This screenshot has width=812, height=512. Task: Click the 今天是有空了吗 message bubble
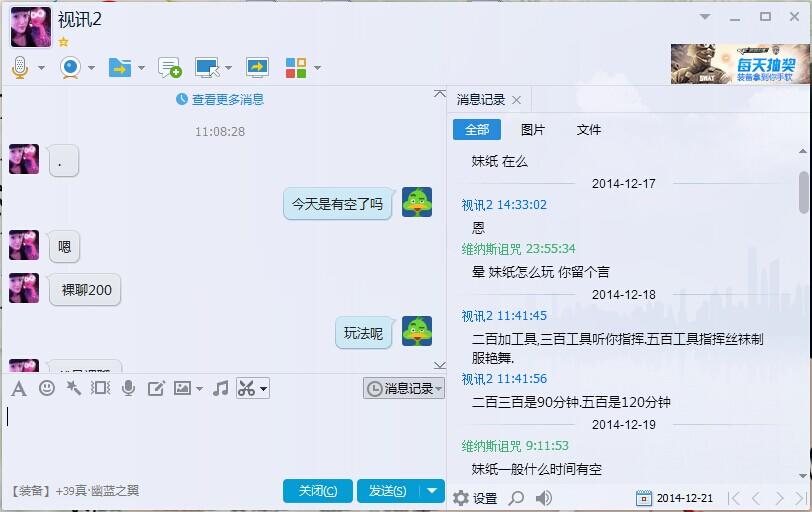pyautogui.click(x=338, y=203)
